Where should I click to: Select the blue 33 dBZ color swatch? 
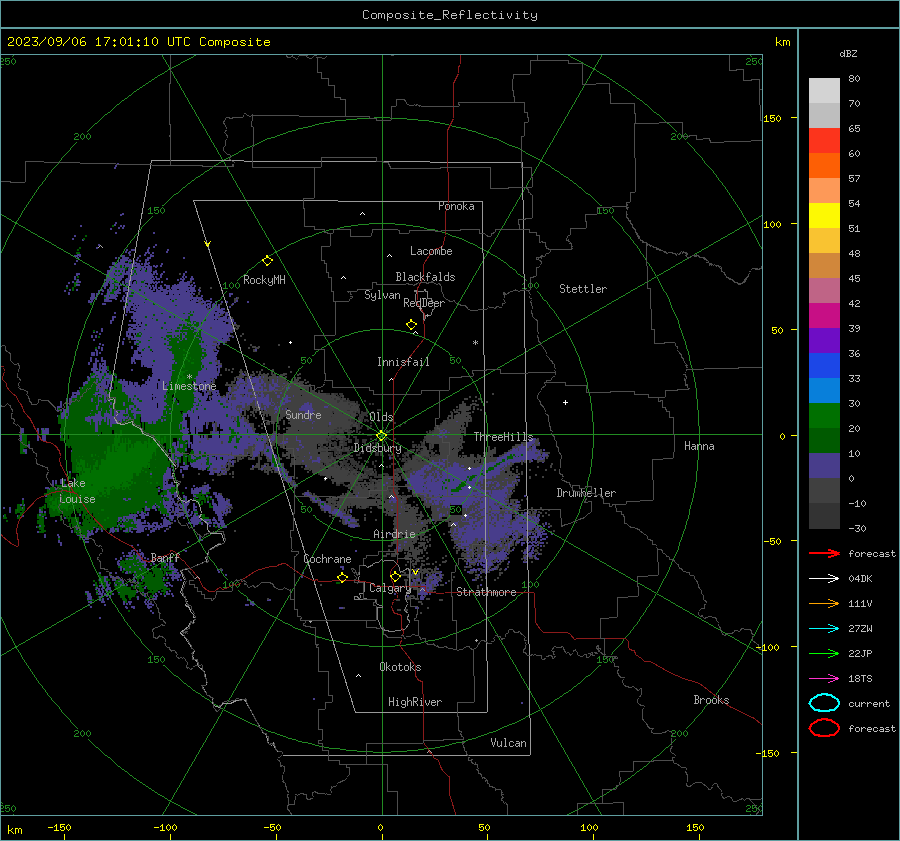pos(824,366)
